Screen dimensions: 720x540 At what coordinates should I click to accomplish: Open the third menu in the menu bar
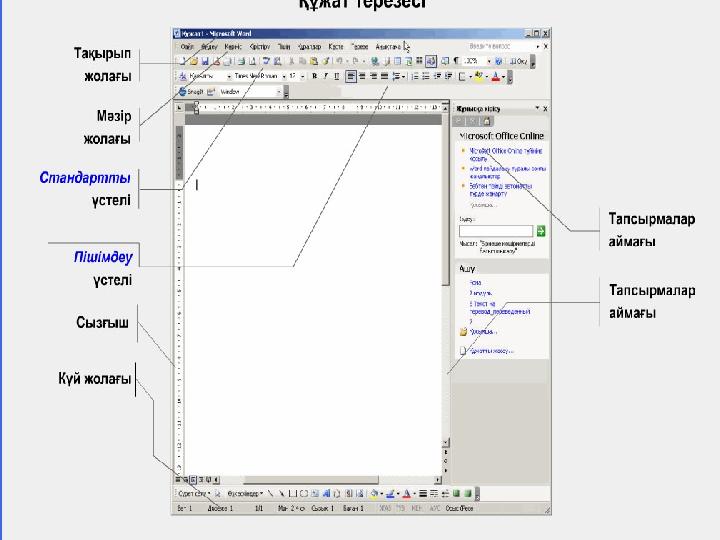(x=233, y=47)
